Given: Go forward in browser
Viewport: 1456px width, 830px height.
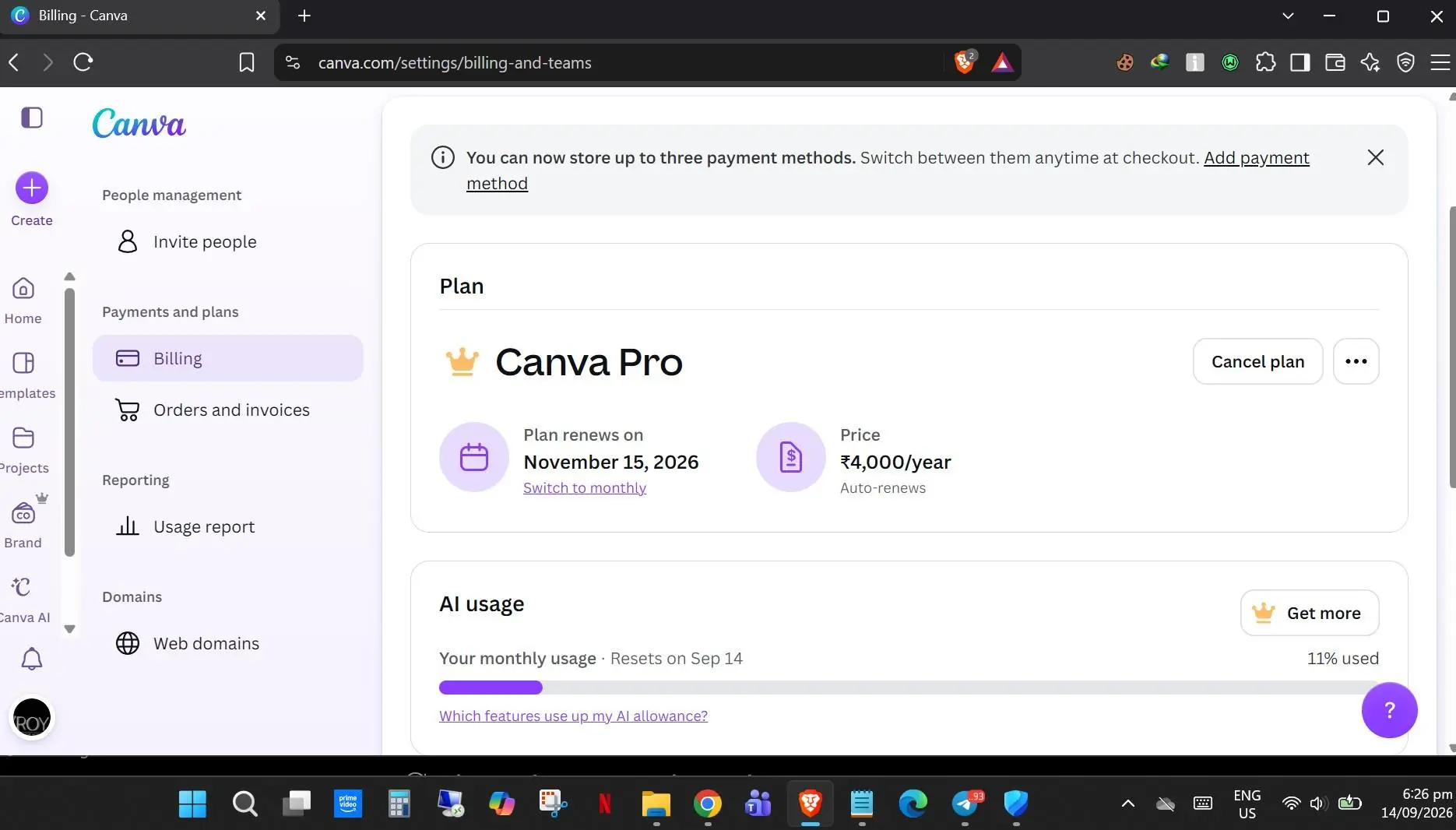Looking at the screenshot, I should coord(48,62).
